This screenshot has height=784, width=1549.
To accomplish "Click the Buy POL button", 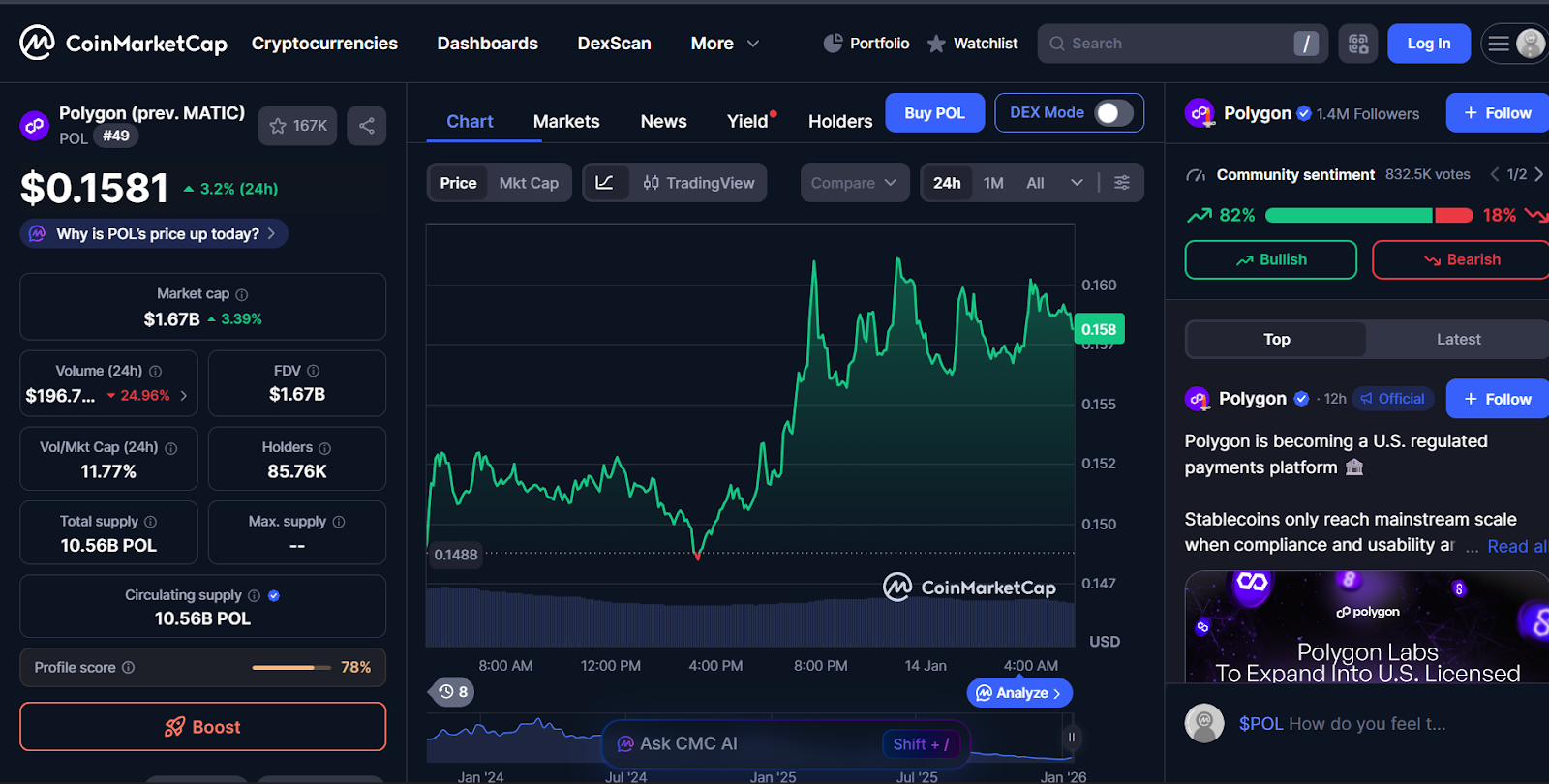I will tap(934, 113).
